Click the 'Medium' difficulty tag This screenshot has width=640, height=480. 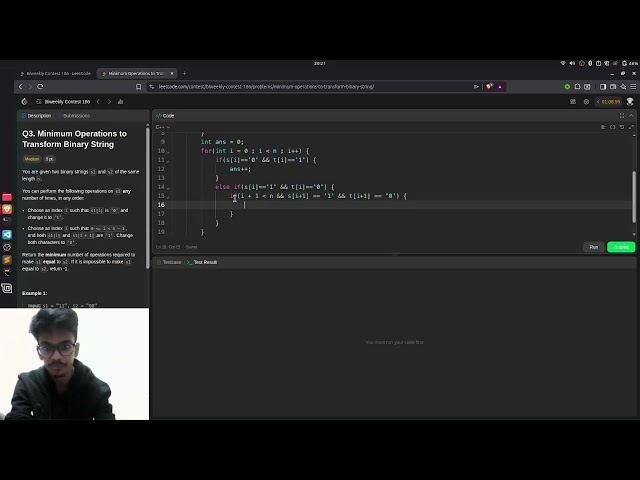(x=32, y=159)
